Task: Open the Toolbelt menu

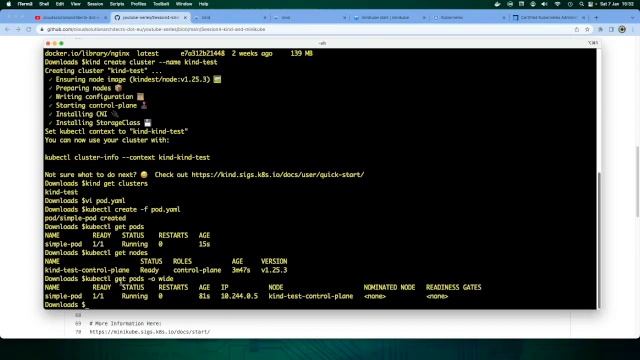Action: coord(161,4)
